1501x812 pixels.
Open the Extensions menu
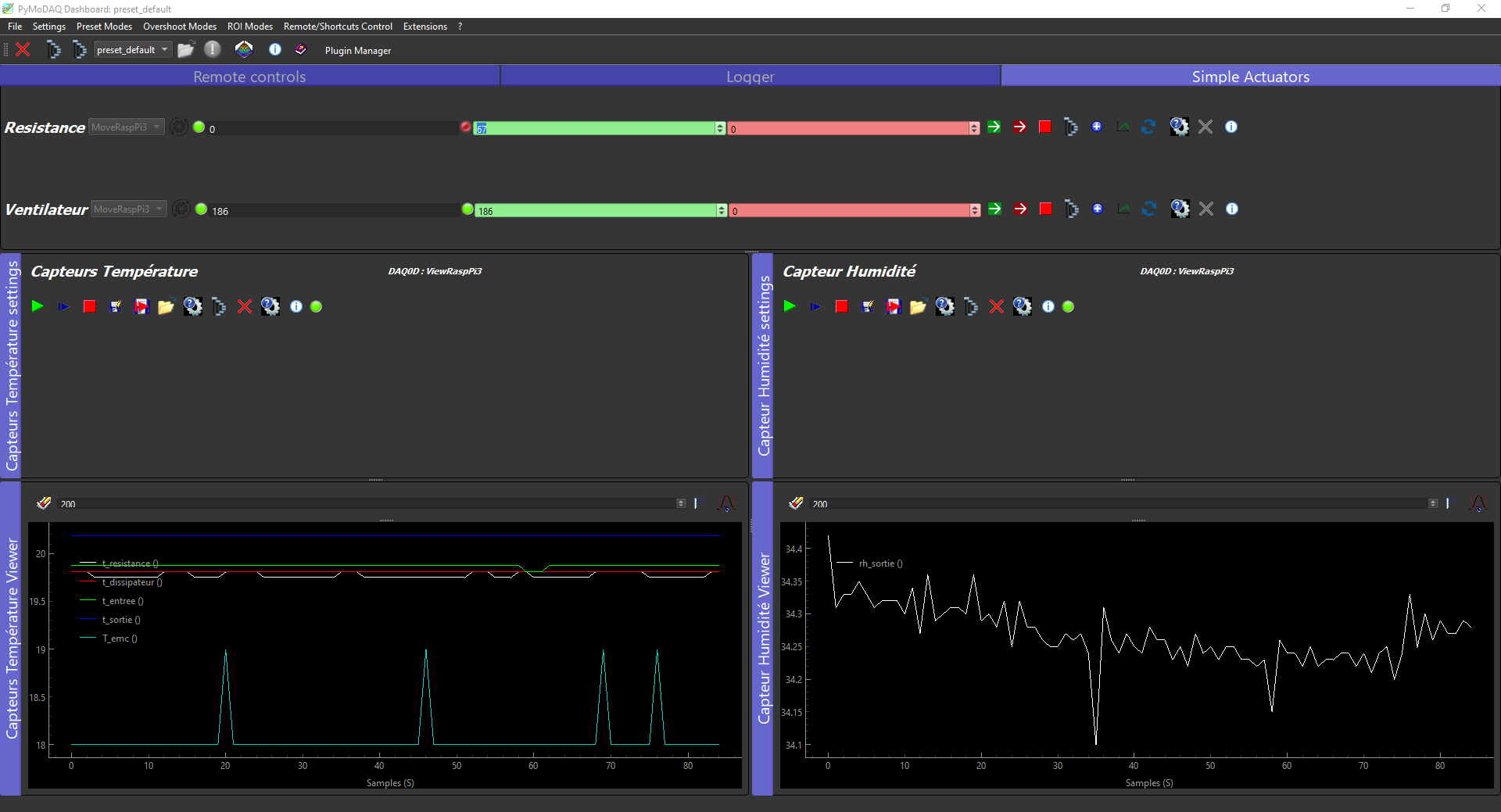coord(425,26)
